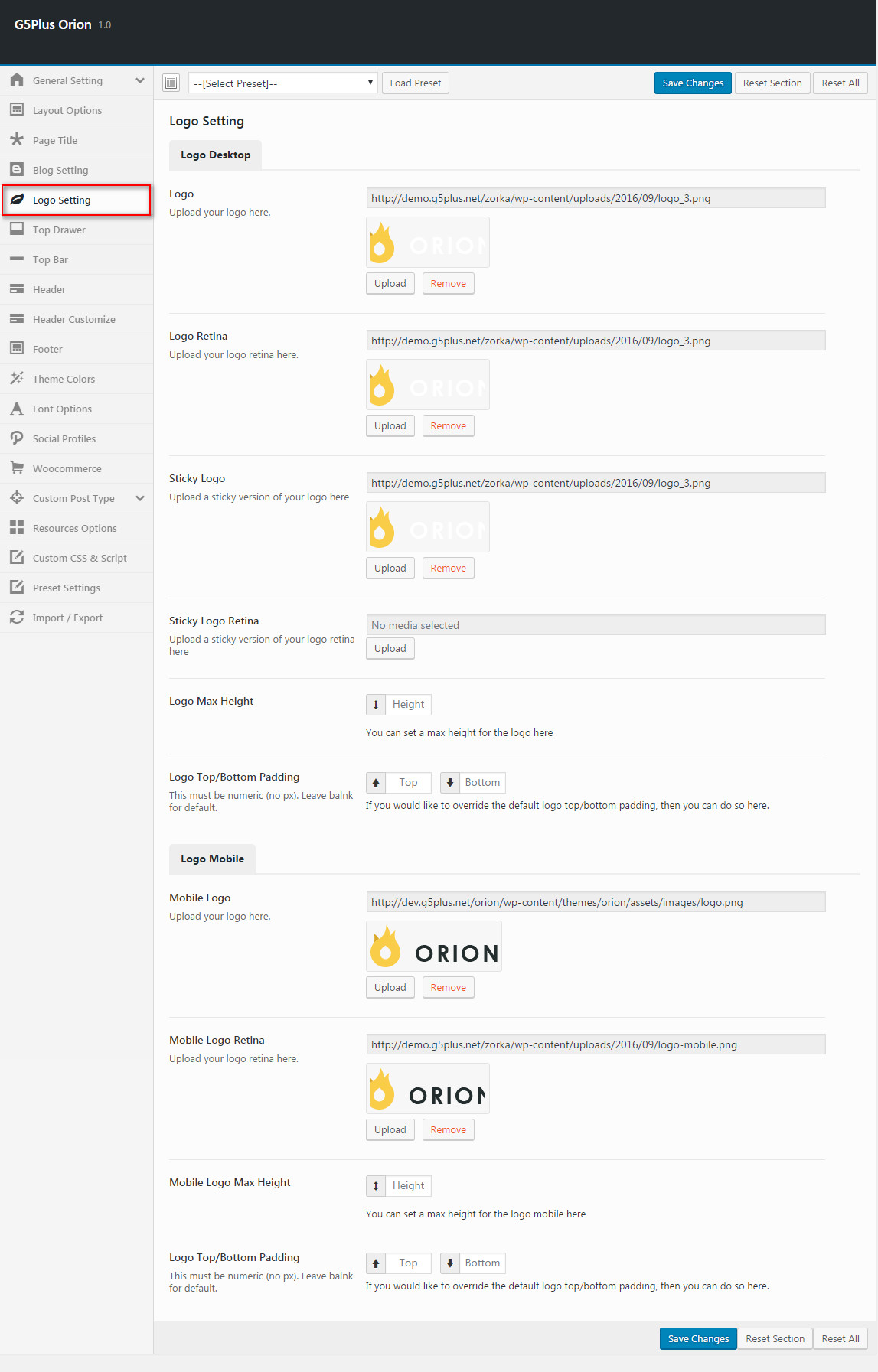Click the Mobile Logo Max Height arrows icon
Screen dimensions: 878x1372
376,1186
